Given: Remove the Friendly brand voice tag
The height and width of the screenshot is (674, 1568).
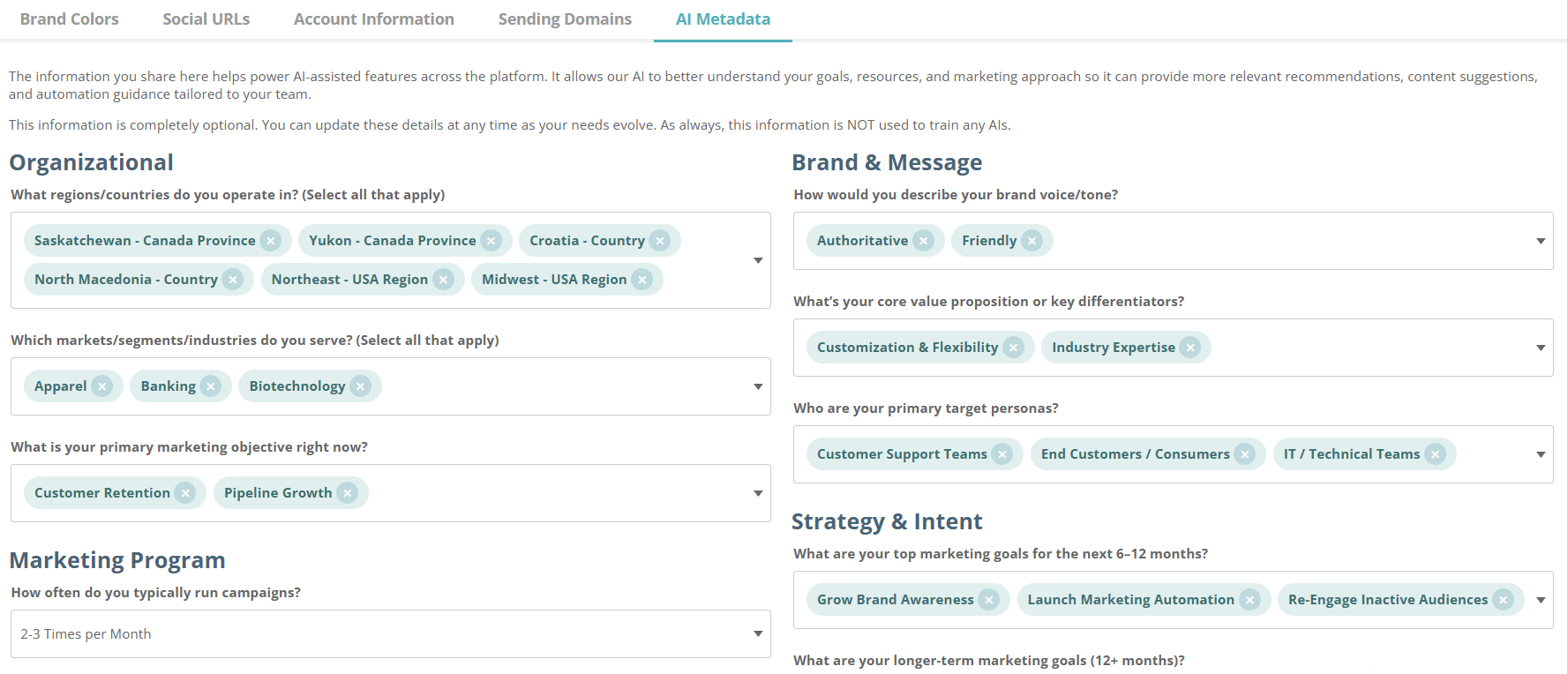Looking at the screenshot, I should (1032, 241).
